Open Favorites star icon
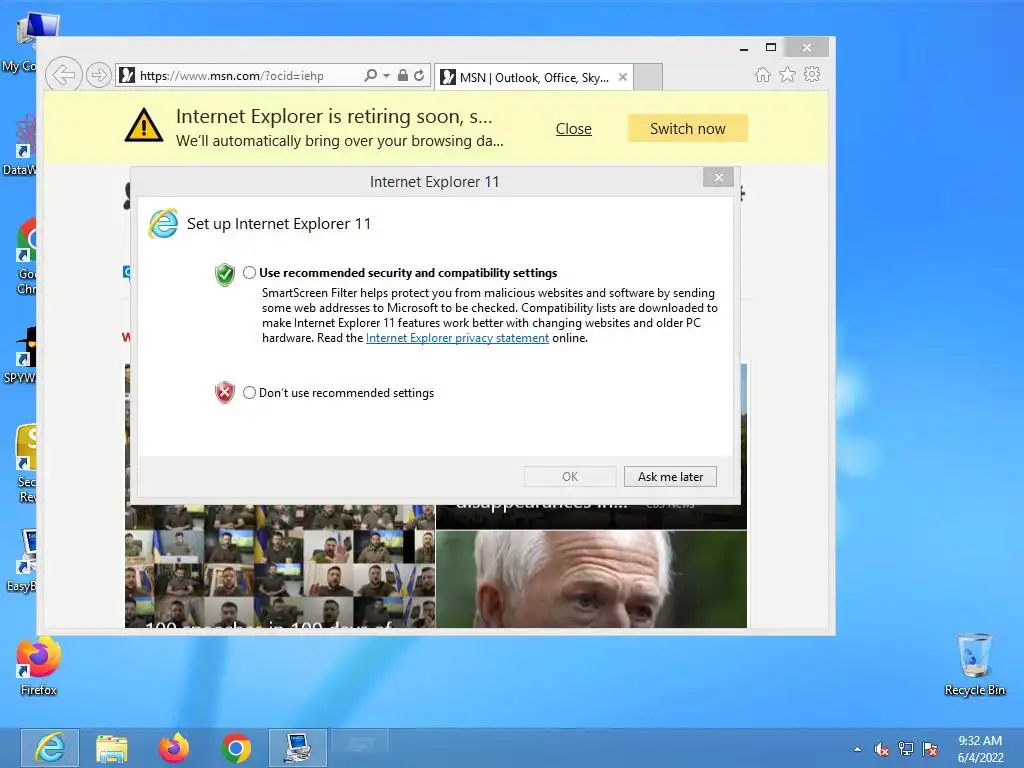1024x768 pixels. [x=788, y=74]
